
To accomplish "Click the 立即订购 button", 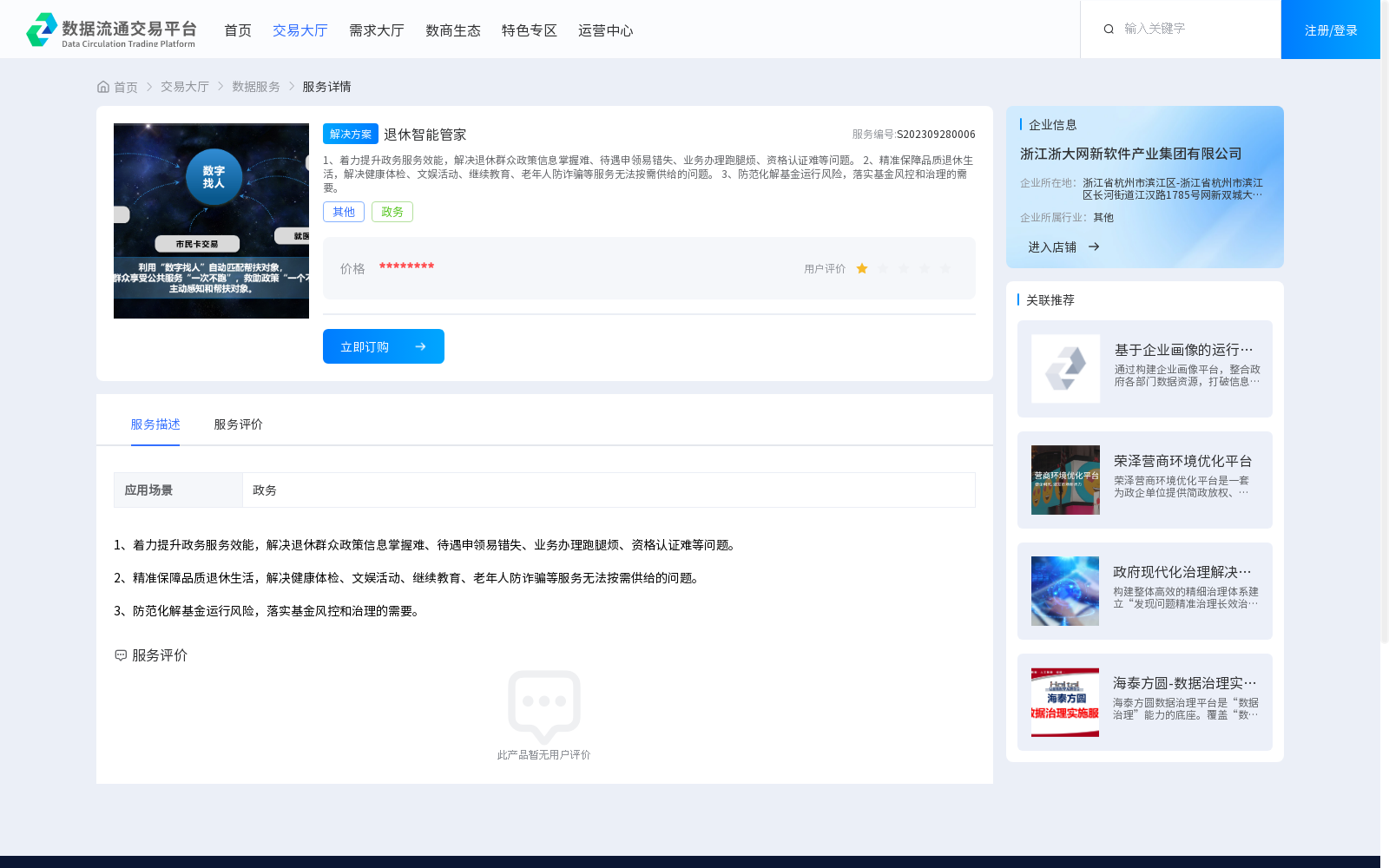I will point(384,346).
